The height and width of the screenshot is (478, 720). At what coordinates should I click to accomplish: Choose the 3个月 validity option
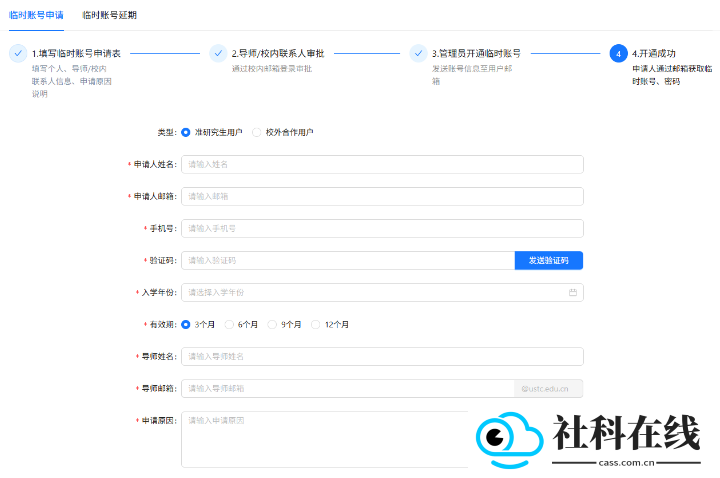click(186, 325)
